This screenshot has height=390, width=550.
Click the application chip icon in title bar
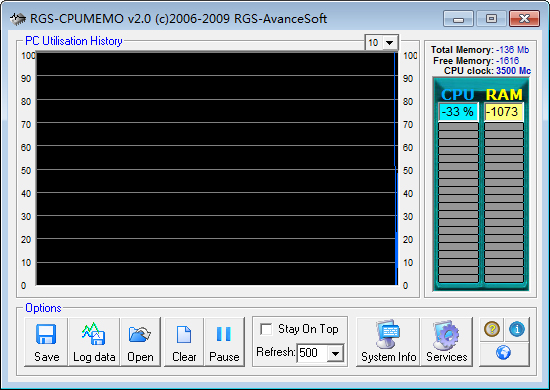(x=18, y=19)
